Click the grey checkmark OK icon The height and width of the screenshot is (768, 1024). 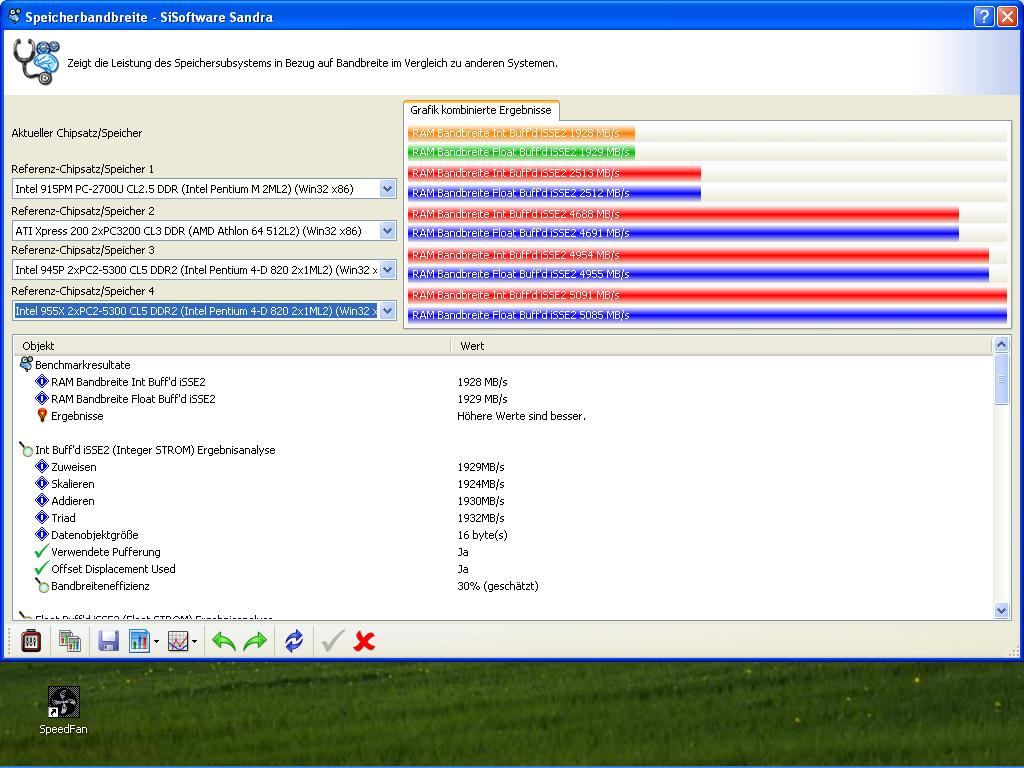tap(332, 641)
